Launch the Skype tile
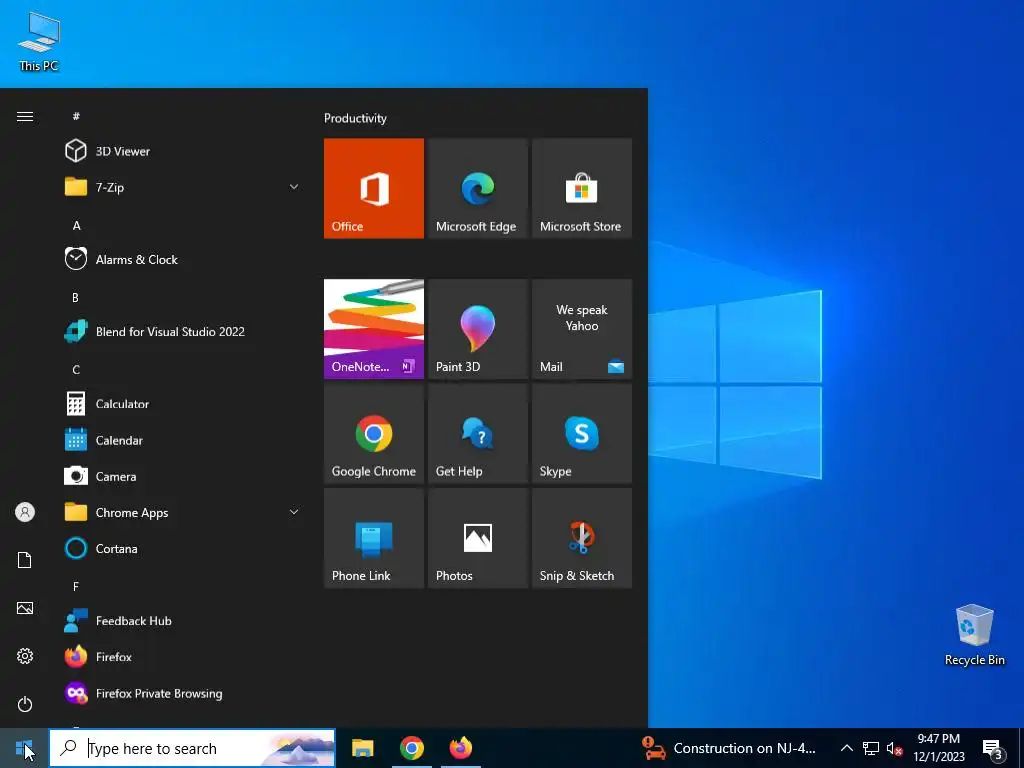Screen dimensions: 1024x768 click(582, 434)
